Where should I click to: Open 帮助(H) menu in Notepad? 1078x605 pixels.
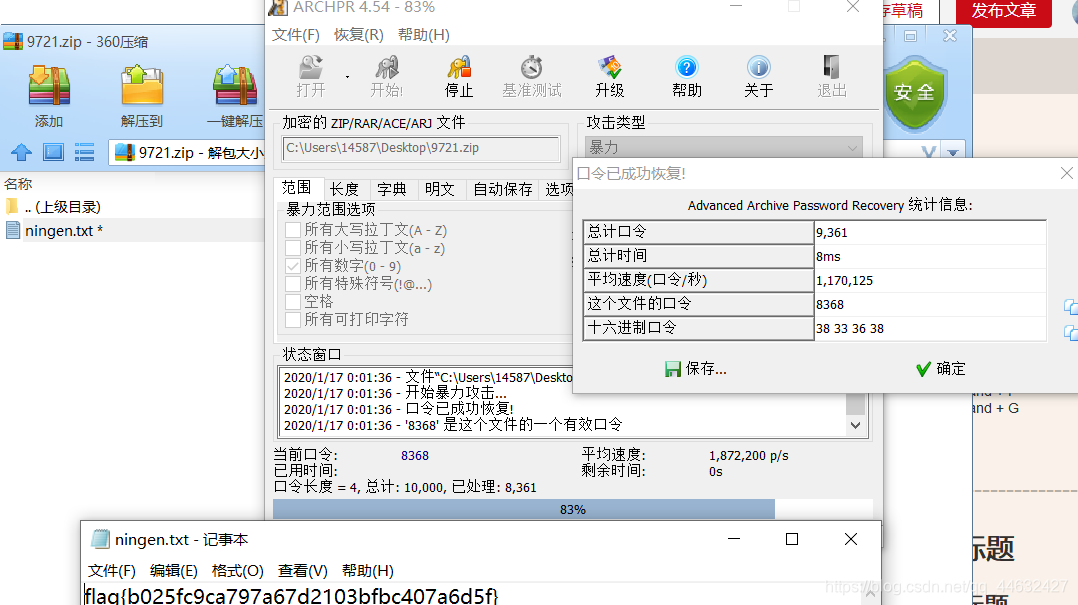pos(367,571)
